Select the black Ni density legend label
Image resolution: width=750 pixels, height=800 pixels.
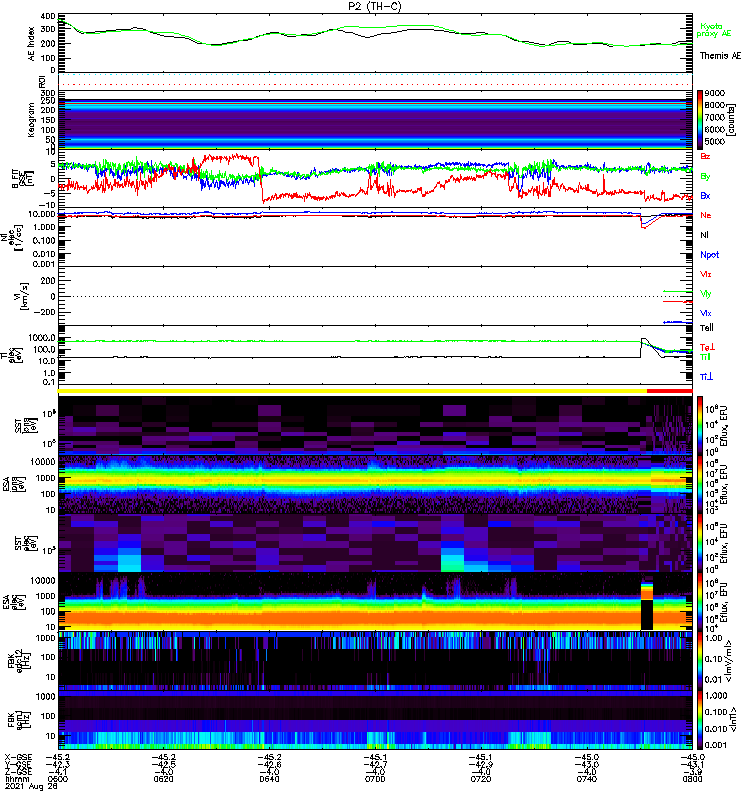tap(705, 235)
